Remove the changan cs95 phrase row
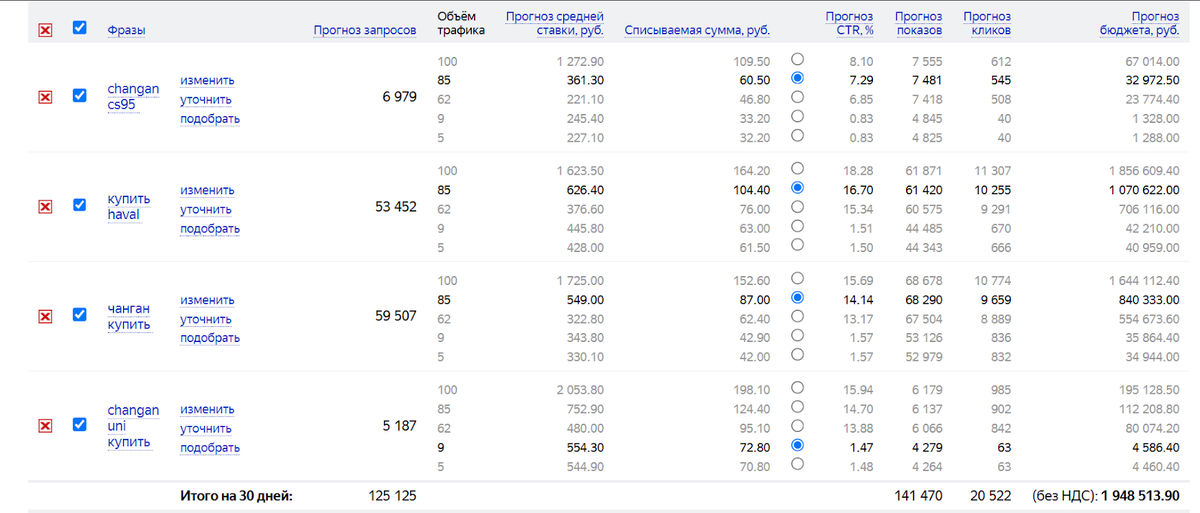The width and height of the screenshot is (1200, 513). (x=45, y=97)
